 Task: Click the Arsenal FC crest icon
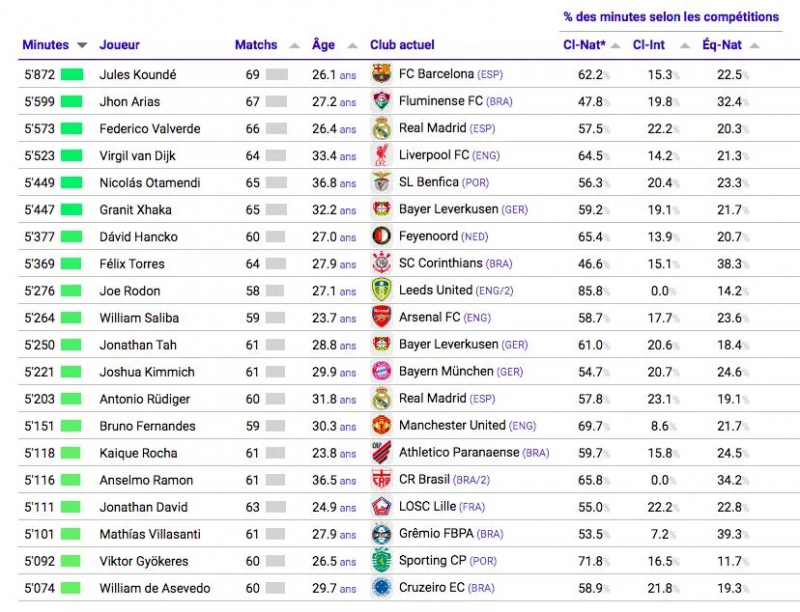tap(381, 318)
